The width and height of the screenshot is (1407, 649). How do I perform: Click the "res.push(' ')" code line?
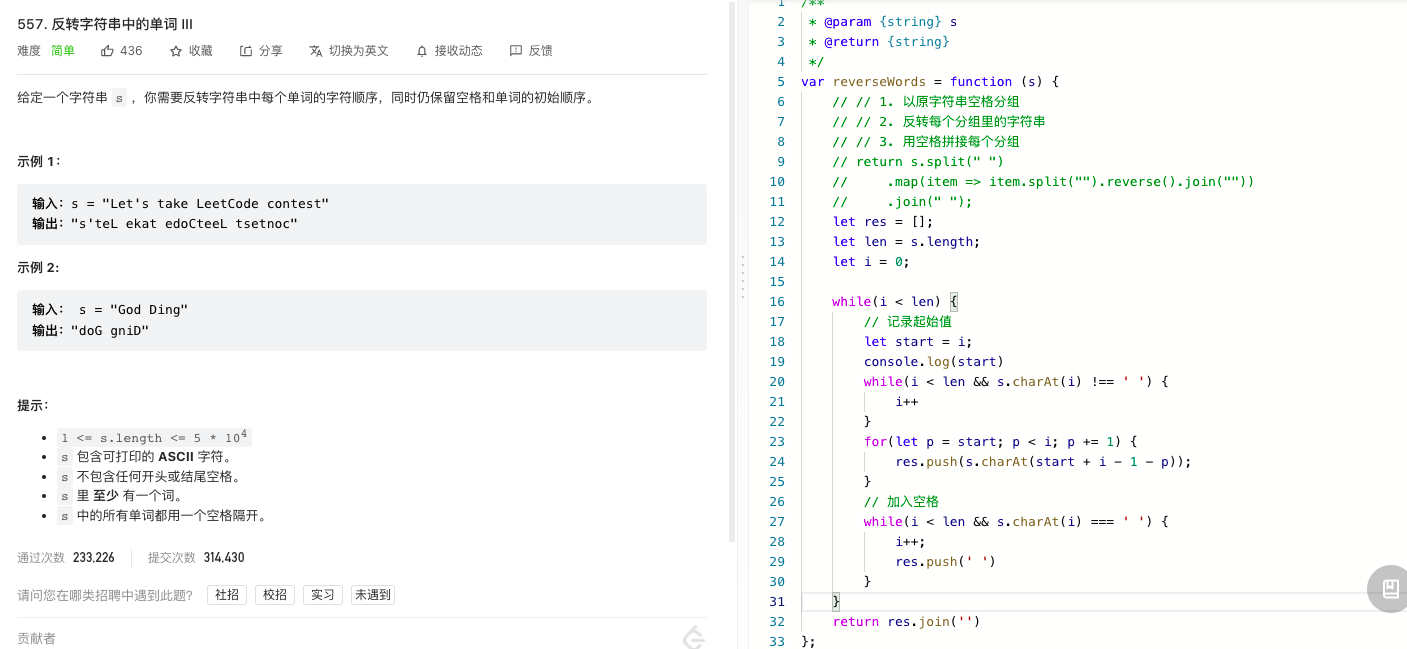pos(946,561)
